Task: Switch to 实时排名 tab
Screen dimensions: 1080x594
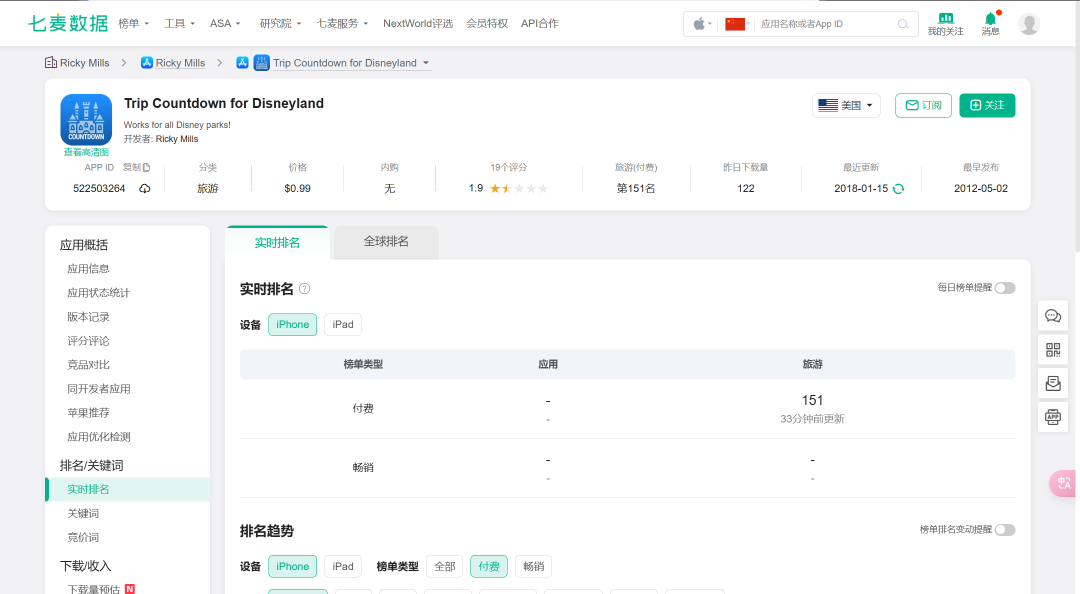Action: tap(278, 243)
